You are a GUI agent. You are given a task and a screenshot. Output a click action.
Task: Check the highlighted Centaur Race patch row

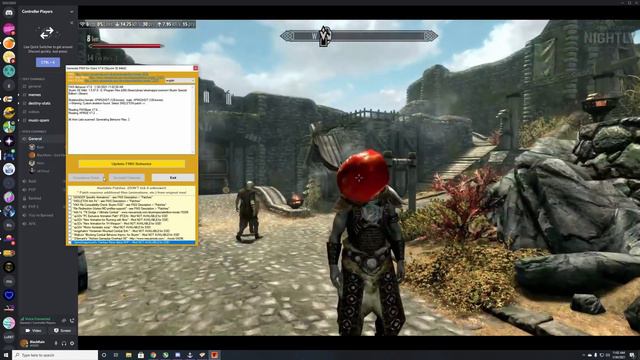[70, 242]
